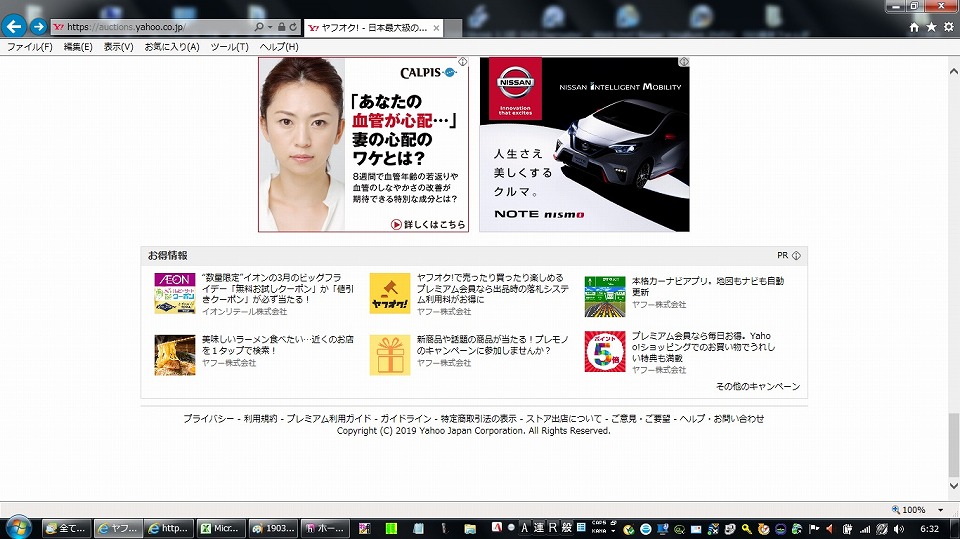Open the IE tools gear icon
Viewport: 960px width, 539px height.
coord(948,27)
